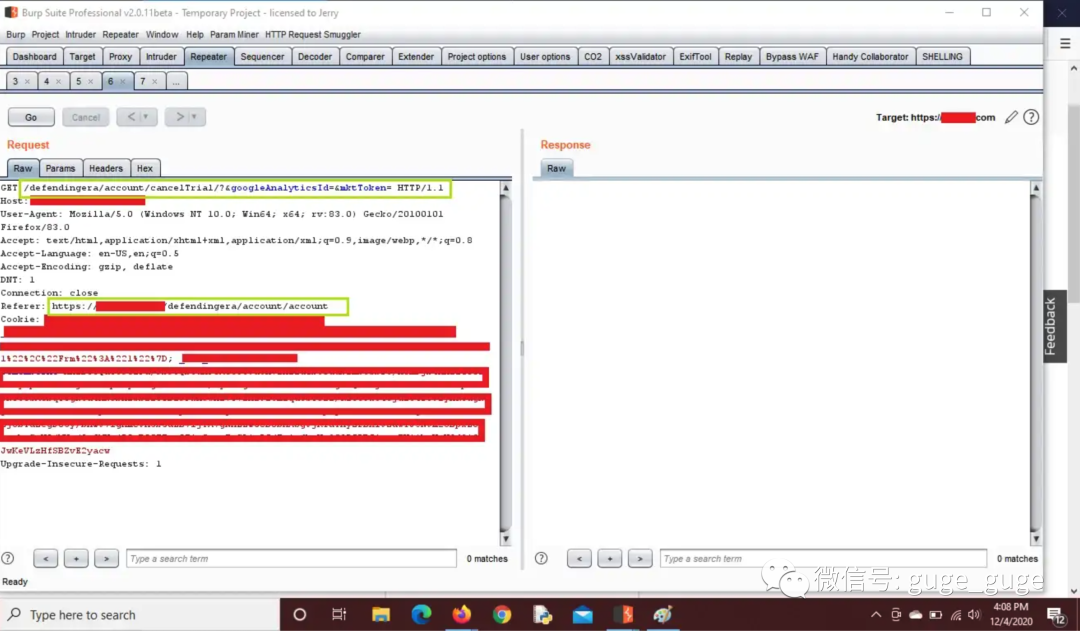Go to previous request in history

click(131, 116)
